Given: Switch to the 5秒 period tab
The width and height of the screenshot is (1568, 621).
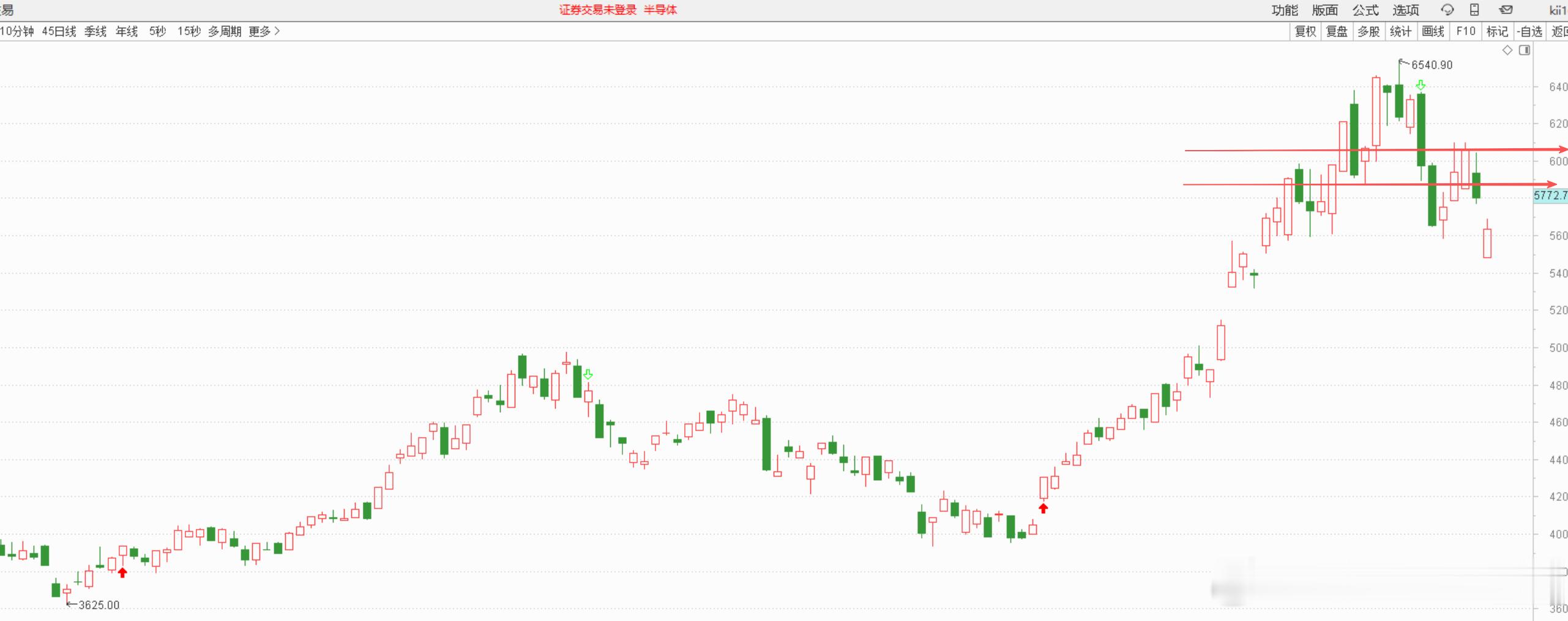Looking at the screenshot, I should pos(157,31).
